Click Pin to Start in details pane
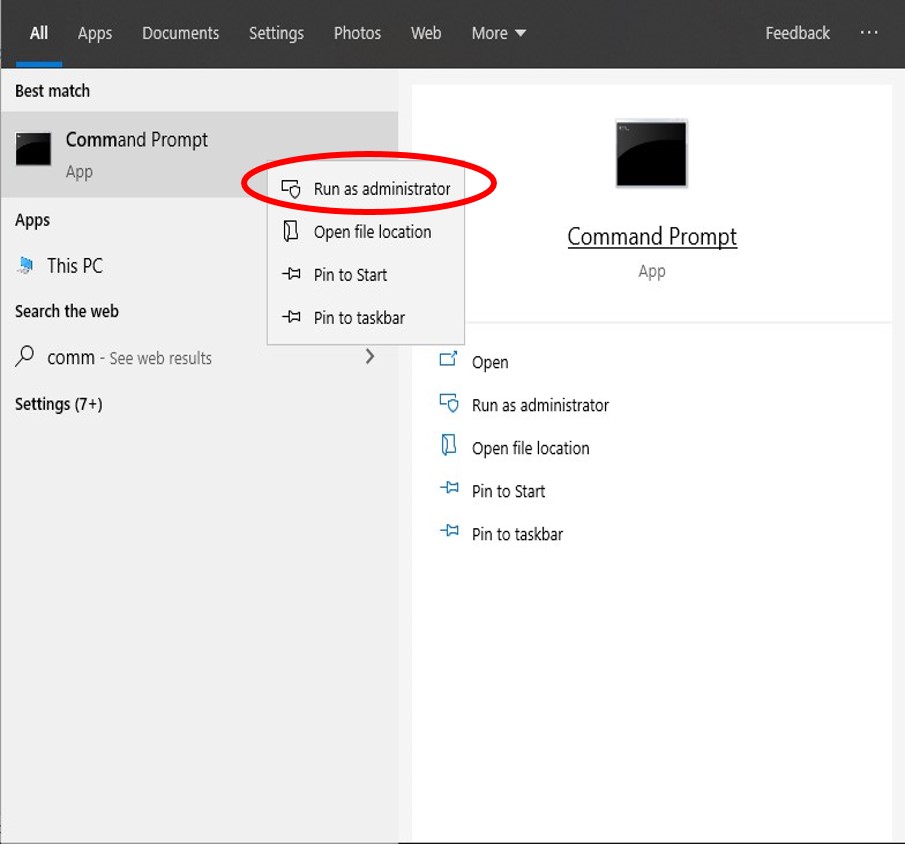This screenshot has height=844, width=905. [508, 491]
